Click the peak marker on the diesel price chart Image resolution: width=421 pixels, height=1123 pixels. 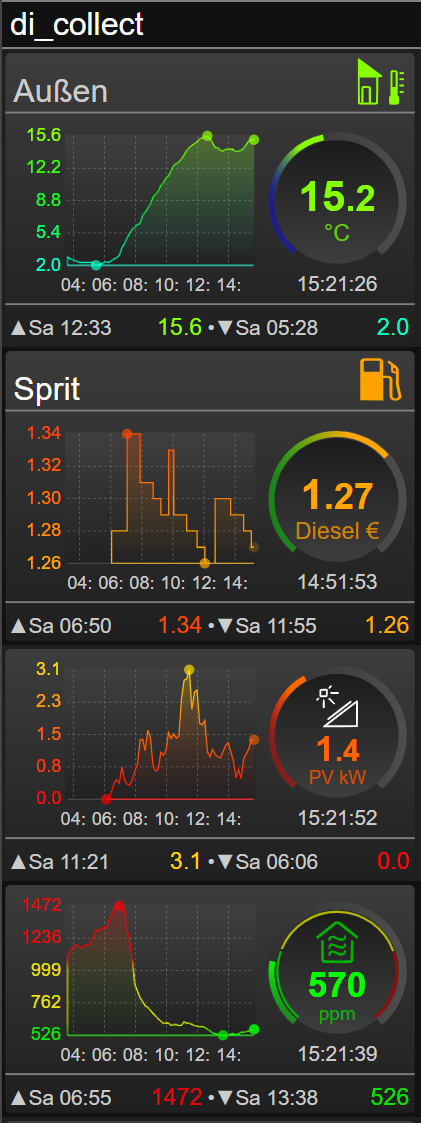[127, 433]
